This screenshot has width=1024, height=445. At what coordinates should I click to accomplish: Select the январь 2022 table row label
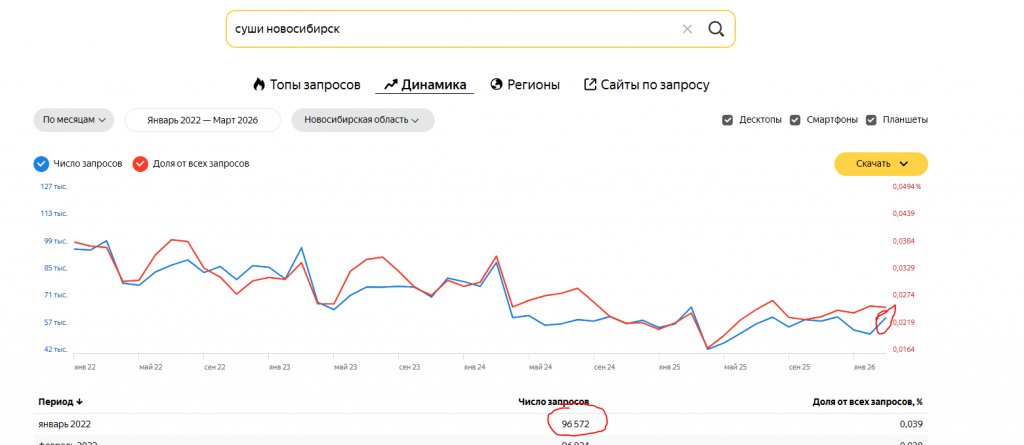coord(65,424)
